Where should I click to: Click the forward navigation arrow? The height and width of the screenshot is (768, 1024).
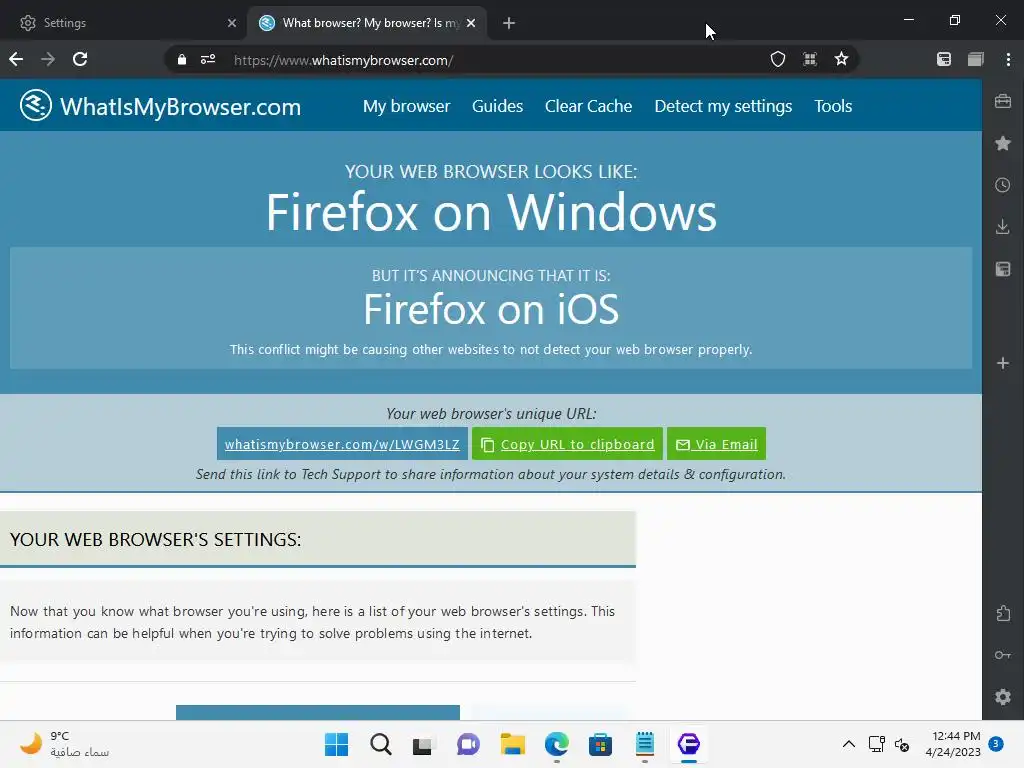coord(48,59)
